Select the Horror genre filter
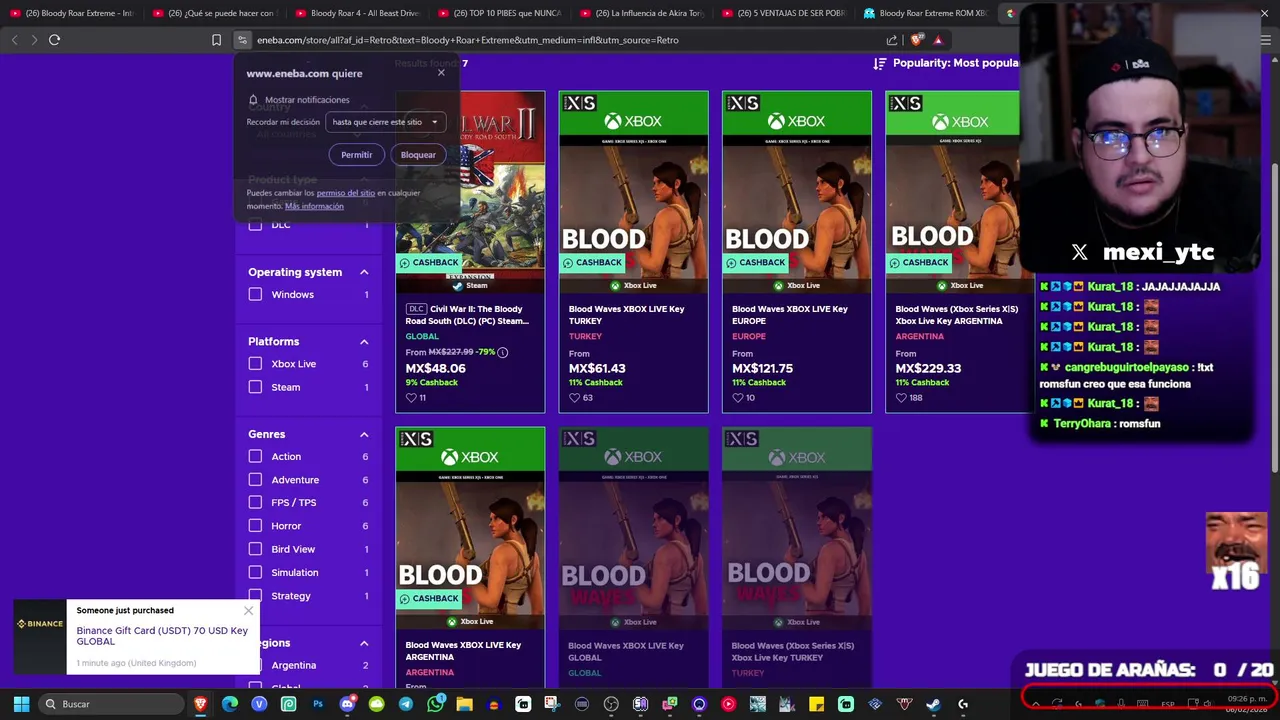 click(x=255, y=526)
